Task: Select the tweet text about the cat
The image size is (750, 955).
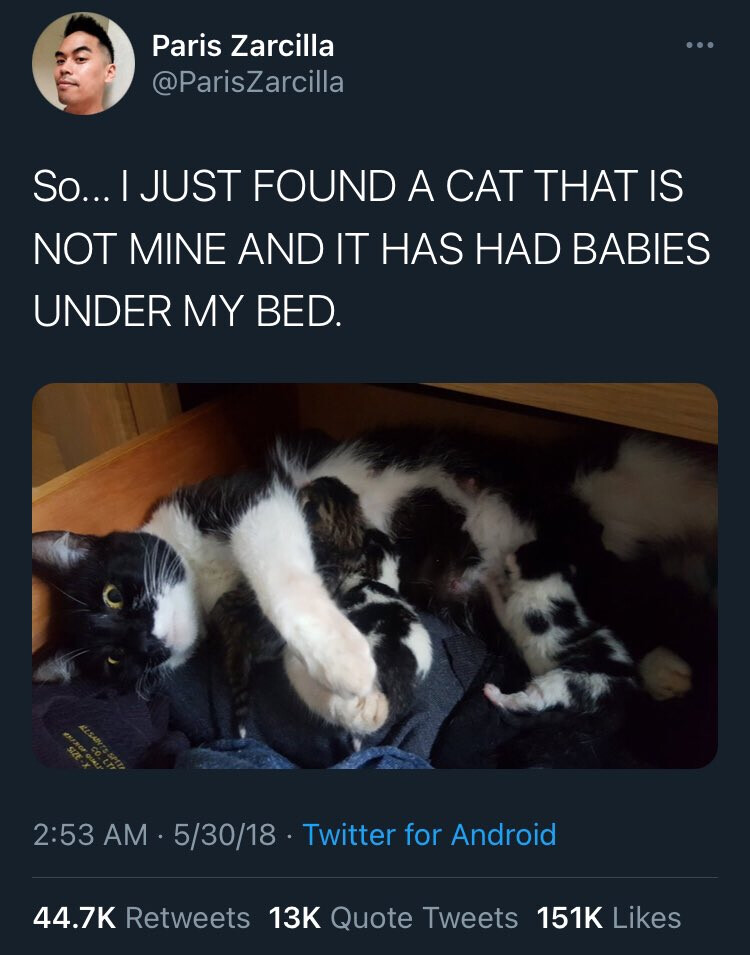Action: pos(371,250)
